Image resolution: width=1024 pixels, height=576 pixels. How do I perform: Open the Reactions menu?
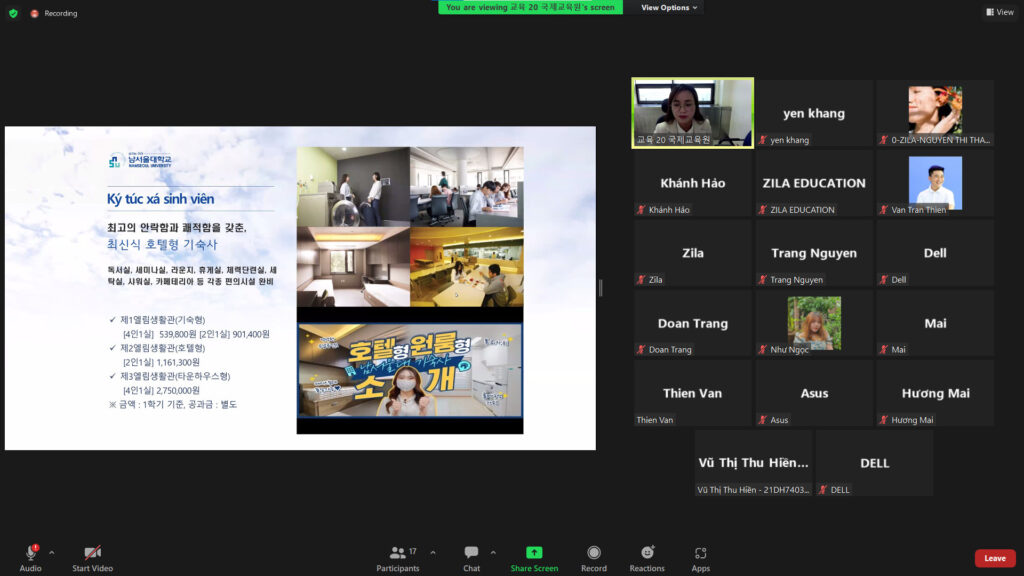point(647,556)
